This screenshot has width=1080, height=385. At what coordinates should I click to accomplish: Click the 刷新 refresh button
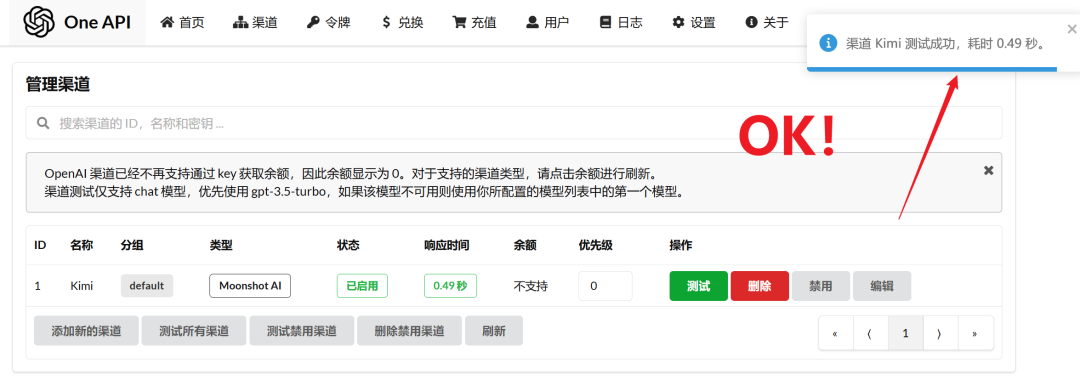point(494,331)
